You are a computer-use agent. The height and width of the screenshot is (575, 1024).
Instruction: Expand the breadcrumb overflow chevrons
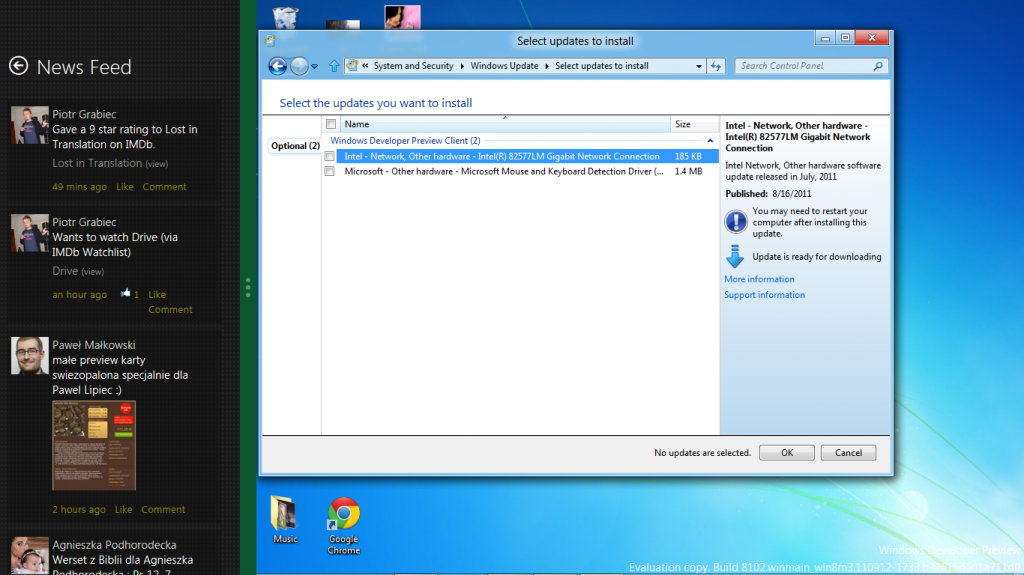click(365, 65)
